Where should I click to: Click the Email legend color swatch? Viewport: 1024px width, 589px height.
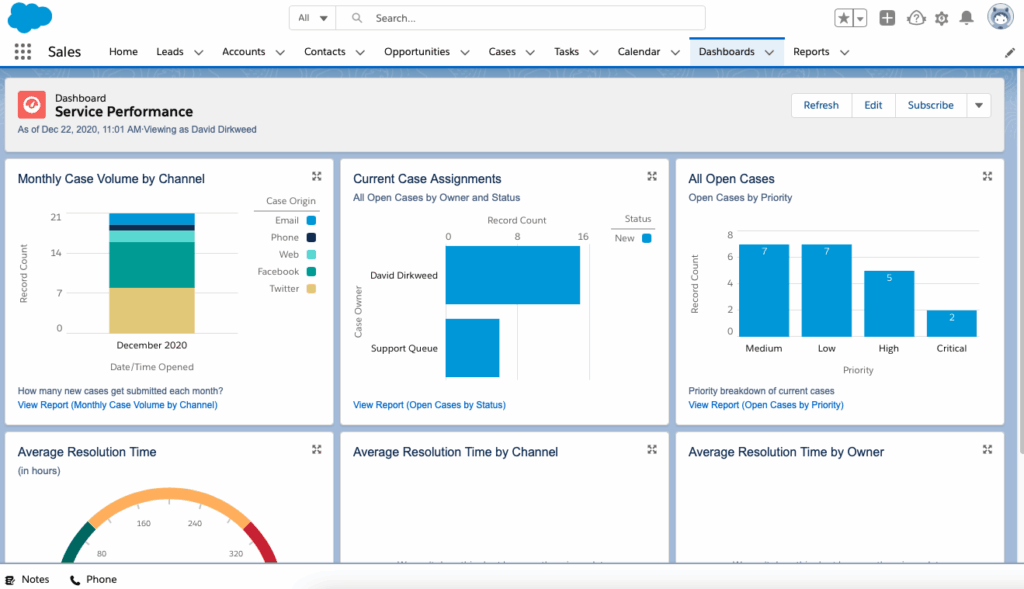(x=312, y=221)
